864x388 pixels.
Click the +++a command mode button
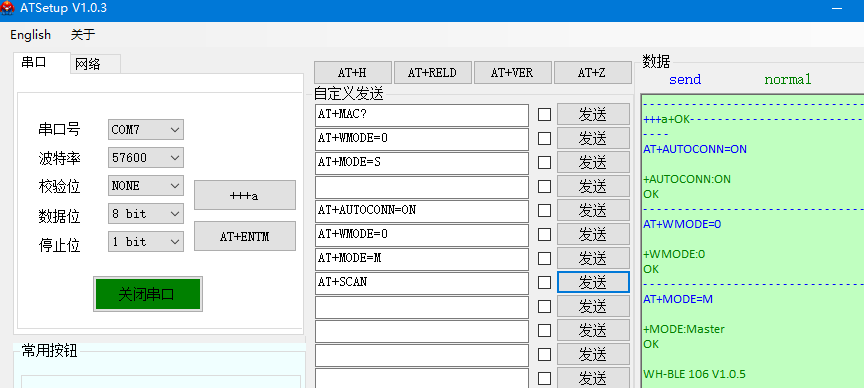pyautogui.click(x=245, y=195)
